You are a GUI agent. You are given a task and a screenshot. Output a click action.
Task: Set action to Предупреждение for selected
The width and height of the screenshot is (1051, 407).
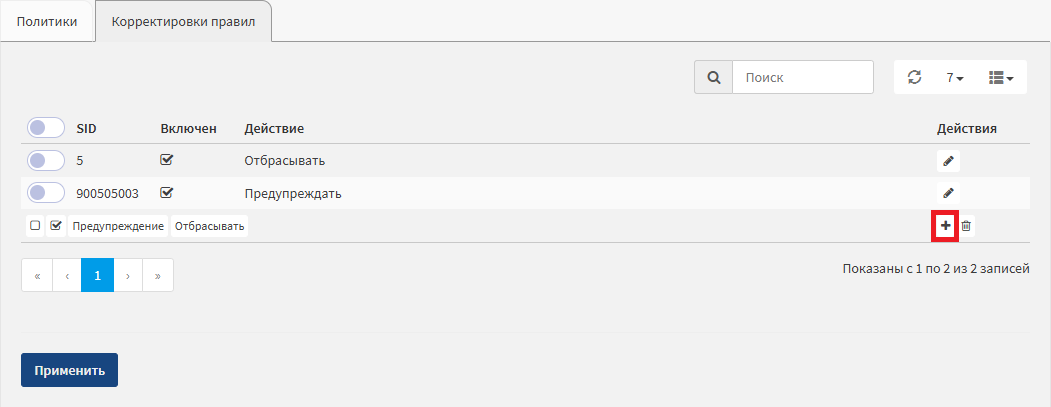tap(119, 226)
